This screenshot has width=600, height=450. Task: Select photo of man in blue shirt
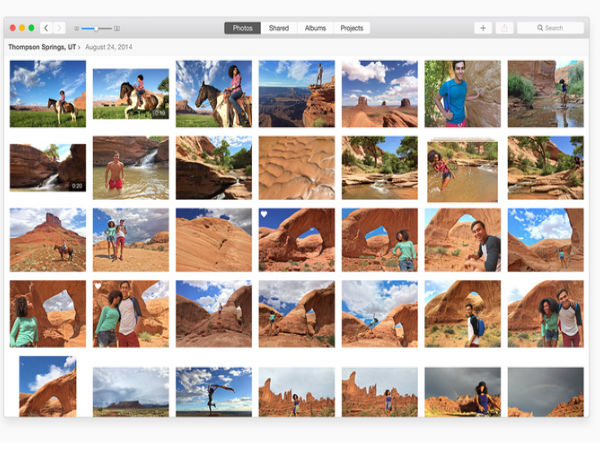(x=462, y=94)
